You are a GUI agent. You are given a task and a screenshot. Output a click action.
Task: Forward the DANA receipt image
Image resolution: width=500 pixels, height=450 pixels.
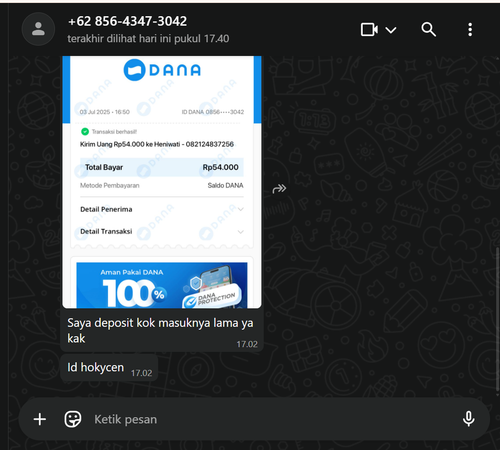pos(279,189)
